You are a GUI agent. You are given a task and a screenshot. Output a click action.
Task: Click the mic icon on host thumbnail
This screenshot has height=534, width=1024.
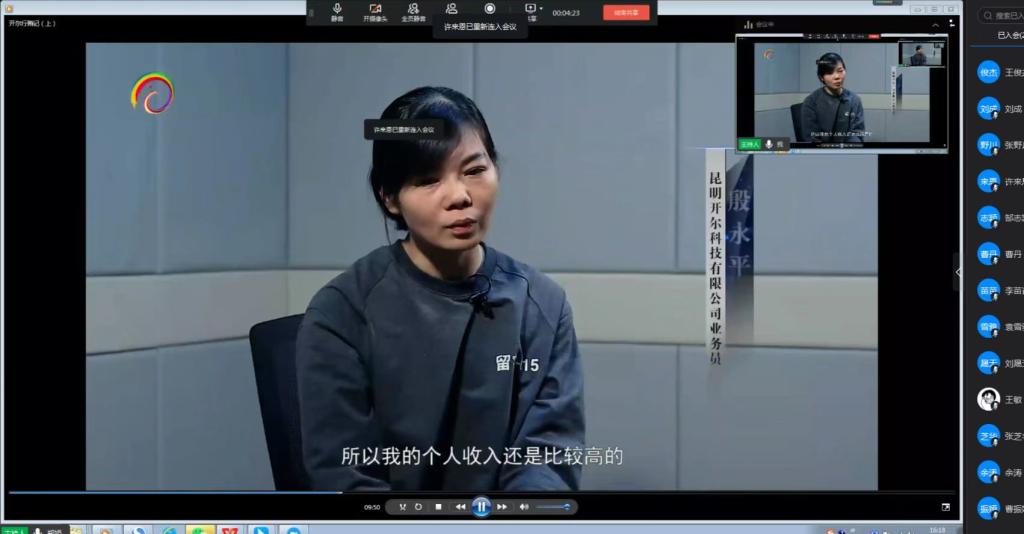(769, 144)
